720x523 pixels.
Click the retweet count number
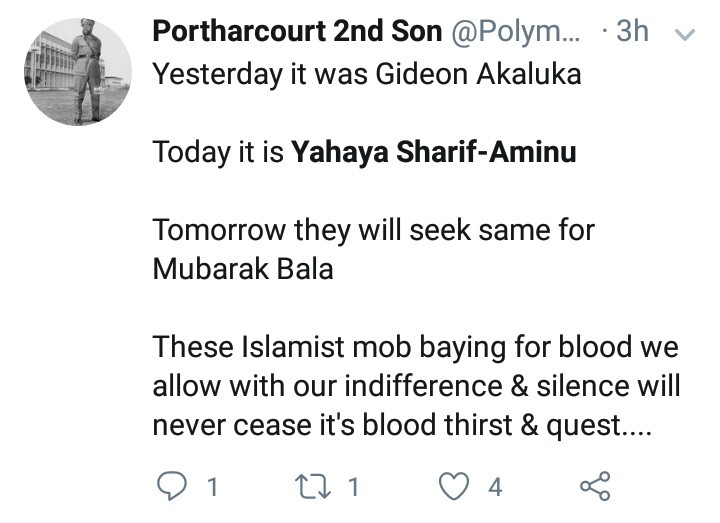pyautogui.click(x=353, y=488)
